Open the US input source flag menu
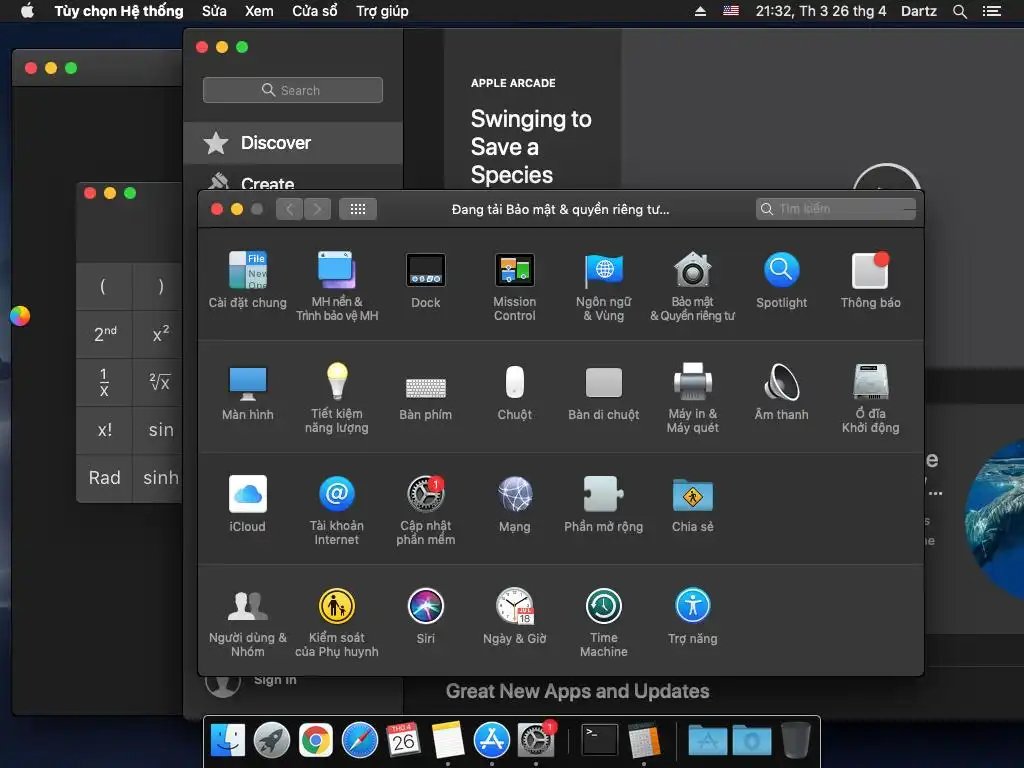 pyautogui.click(x=731, y=11)
